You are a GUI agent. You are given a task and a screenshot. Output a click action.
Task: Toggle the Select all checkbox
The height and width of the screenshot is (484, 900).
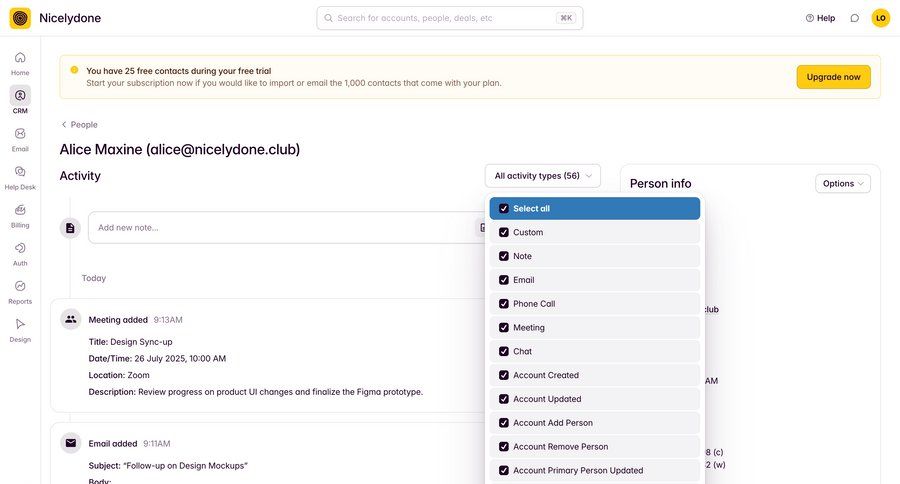click(503, 208)
